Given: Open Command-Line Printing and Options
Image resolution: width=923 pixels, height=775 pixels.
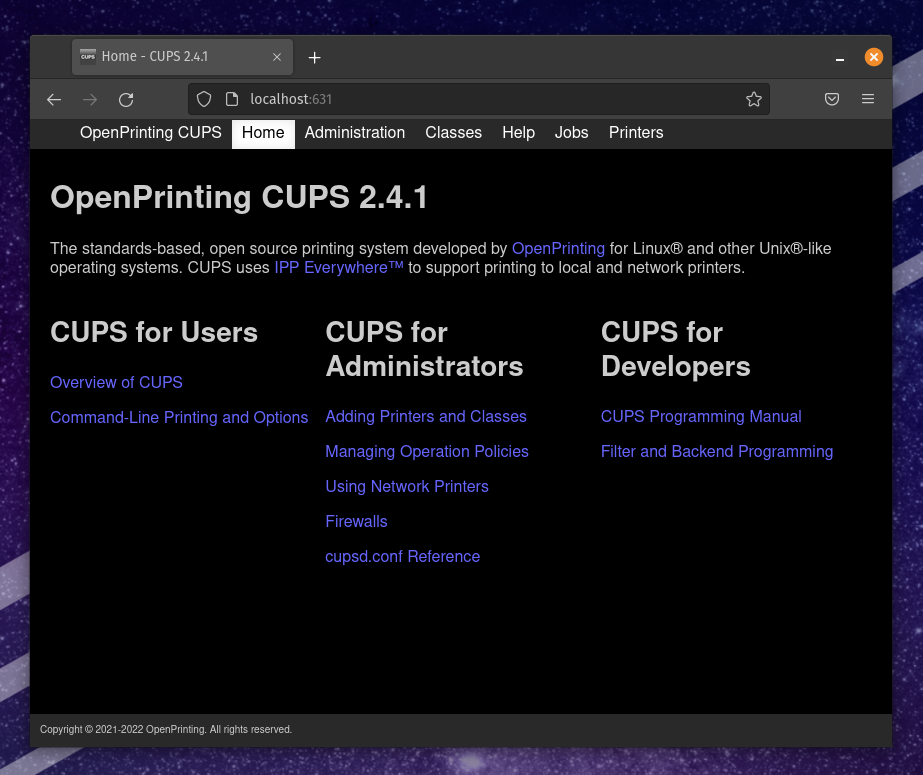Looking at the screenshot, I should coord(179,417).
